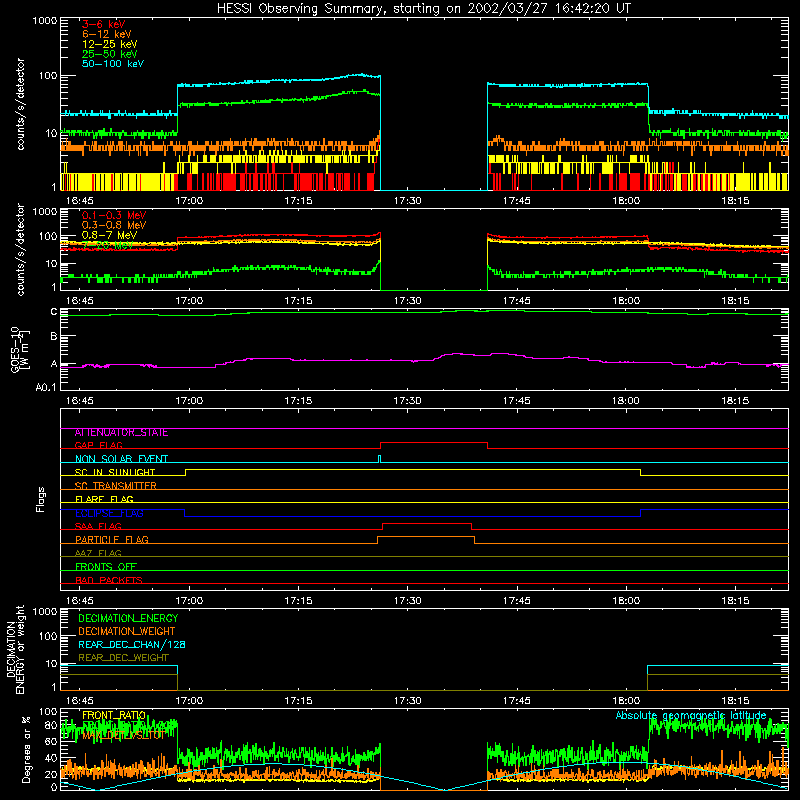800x800 pixels.
Task: Select the 25-50 keV legend label
Action: 110,54
